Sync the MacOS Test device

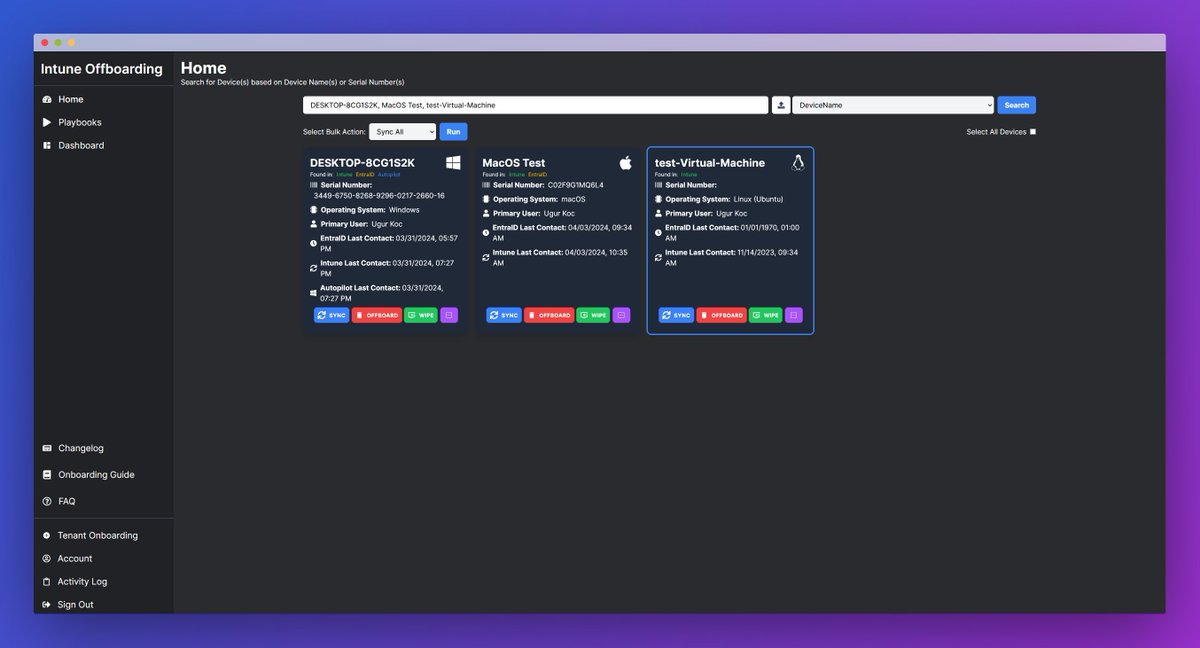pyautogui.click(x=505, y=315)
